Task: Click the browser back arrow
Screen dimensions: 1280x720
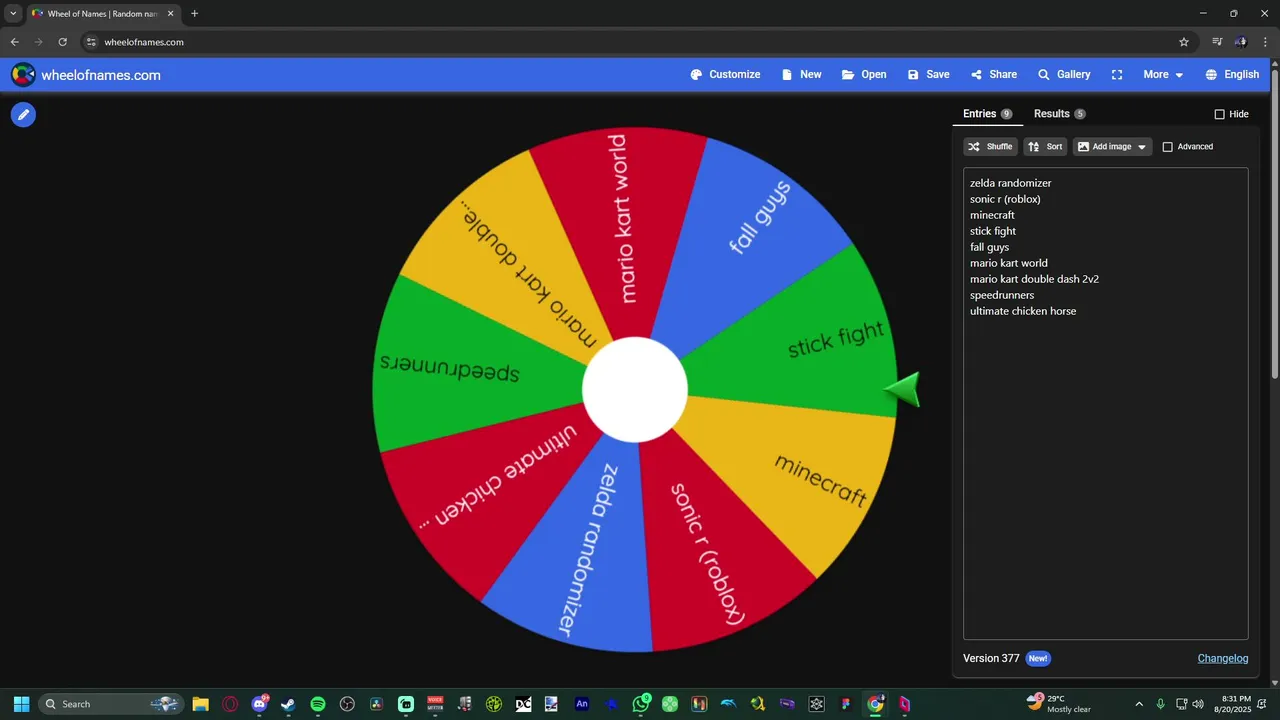Action: [14, 42]
